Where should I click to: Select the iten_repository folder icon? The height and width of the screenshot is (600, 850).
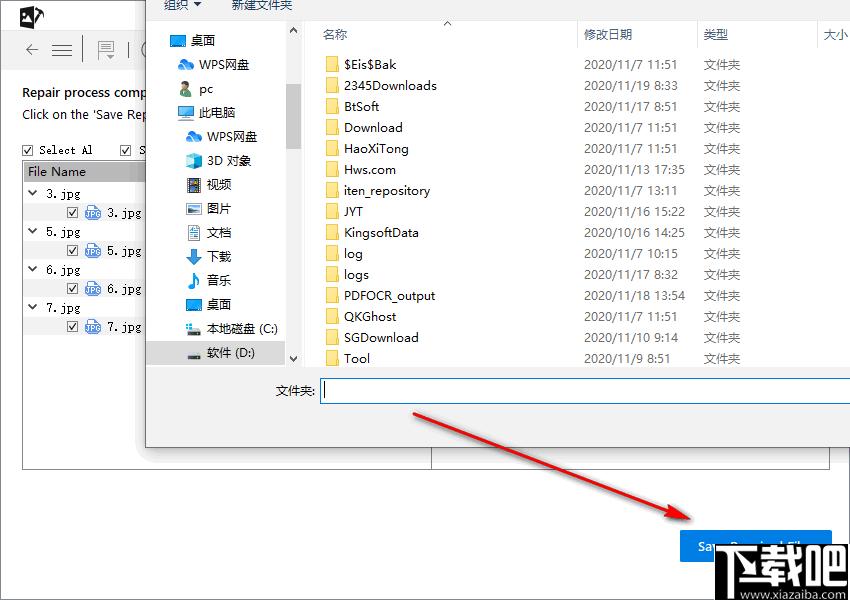(x=332, y=191)
